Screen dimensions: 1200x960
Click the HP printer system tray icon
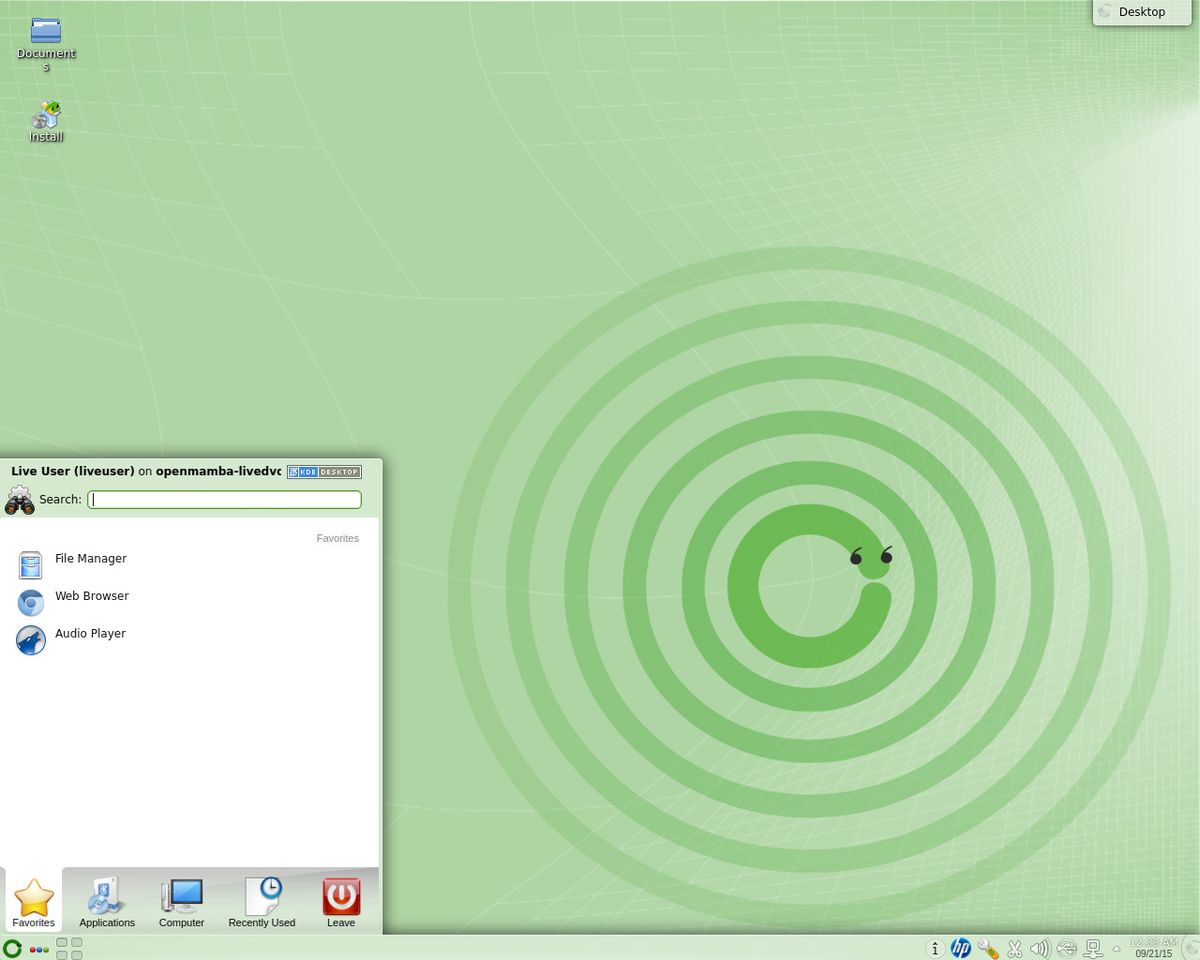click(x=960, y=947)
